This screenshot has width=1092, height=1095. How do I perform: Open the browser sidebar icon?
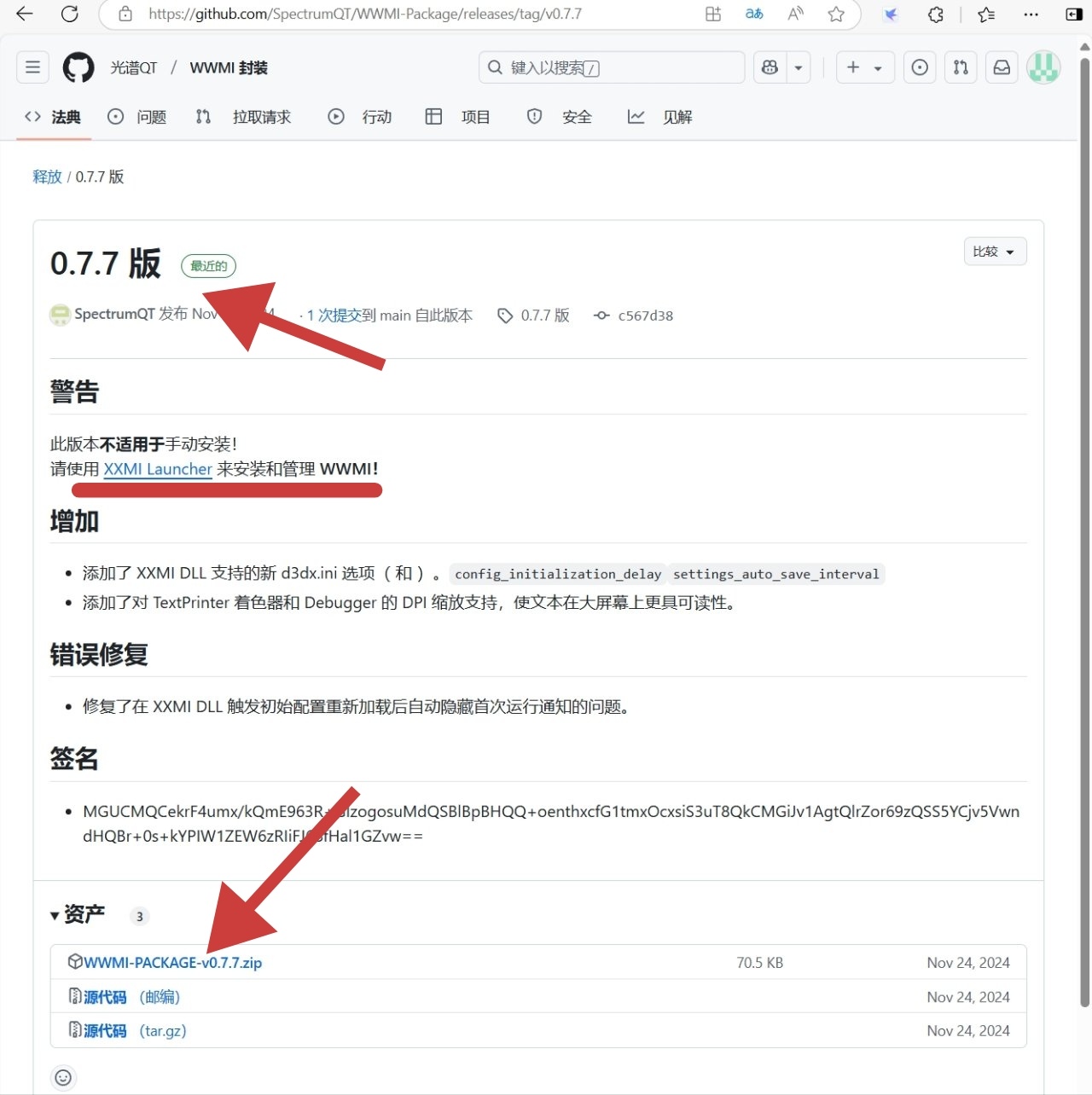point(1074,14)
